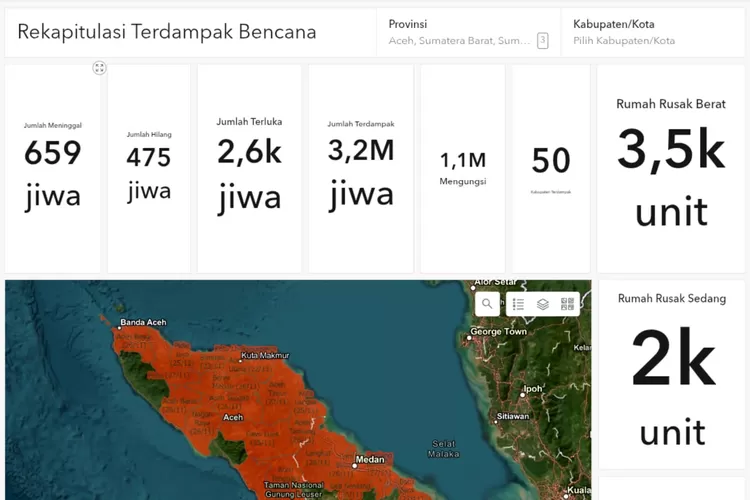Click the Aceh province label on map
Viewport: 750px width, 500px height.
point(233,417)
